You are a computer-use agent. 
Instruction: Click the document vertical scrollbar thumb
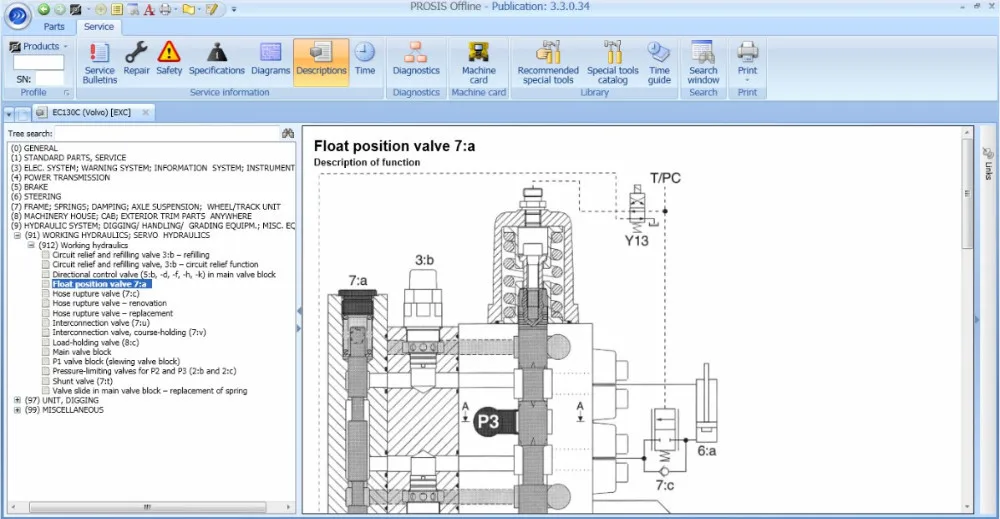tap(967, 193)
